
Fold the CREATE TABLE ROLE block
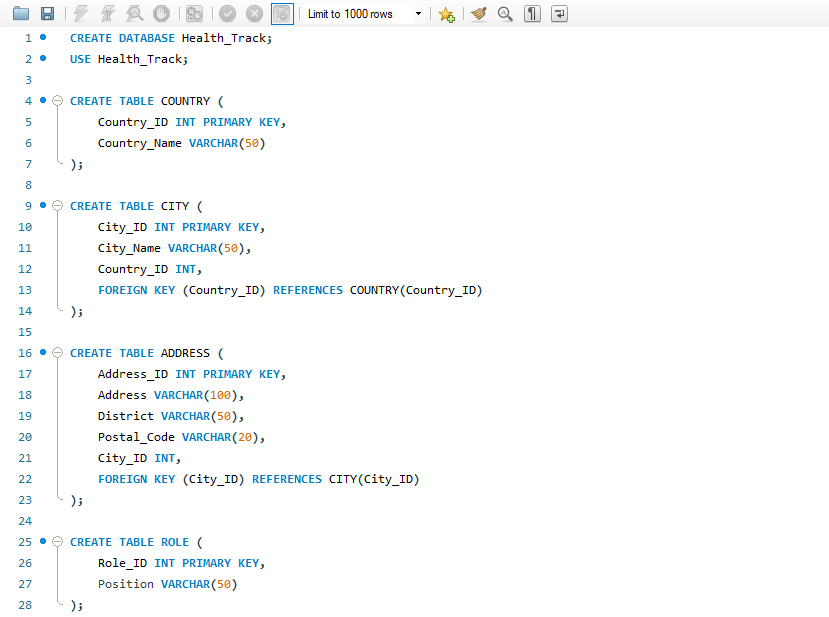(57, 542)
